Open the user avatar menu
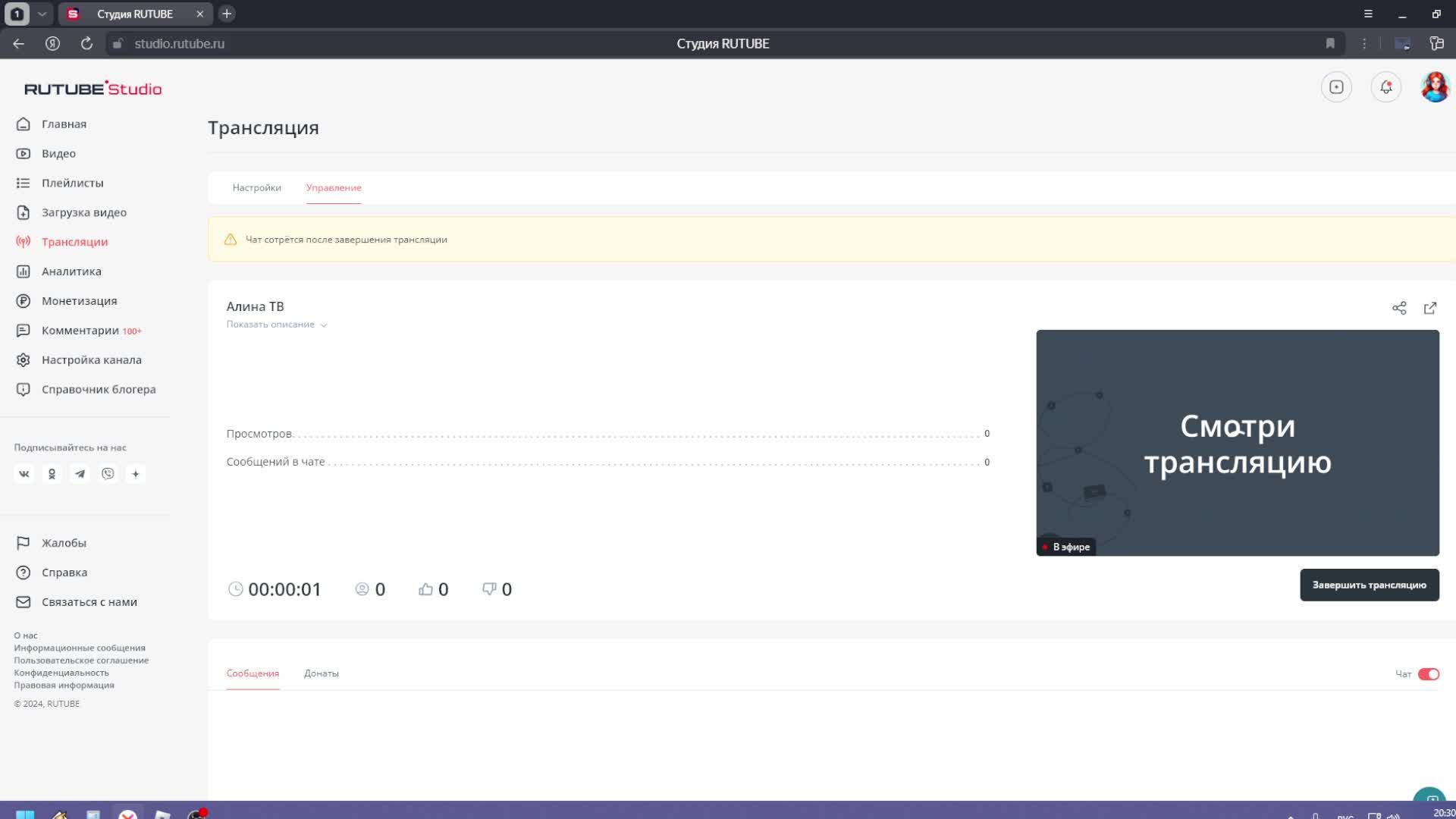The image size is (1456, 819). pos(1436,87)
